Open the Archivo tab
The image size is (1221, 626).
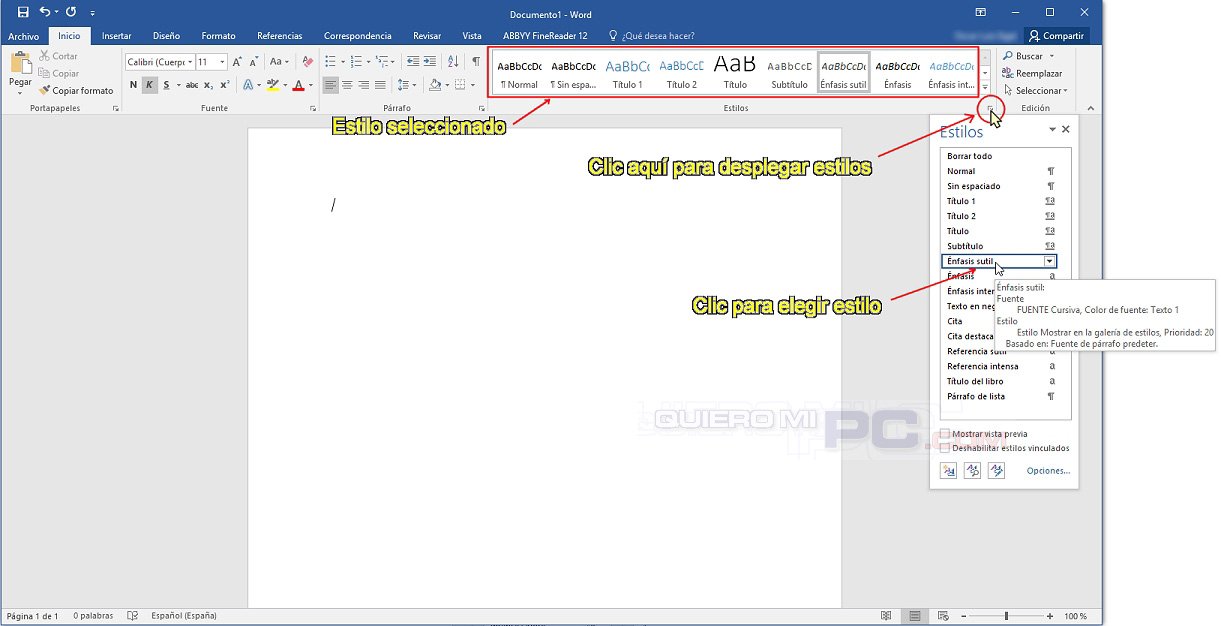pyautogui.click(x=24, y=36)
